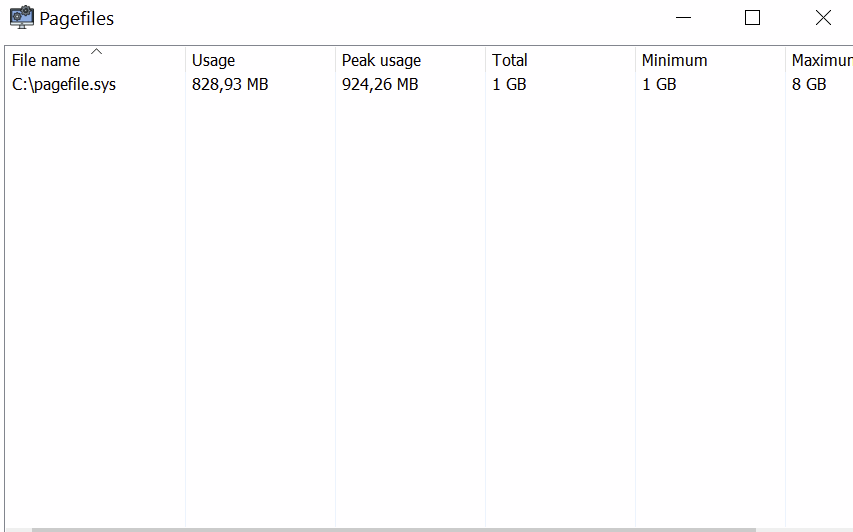Sort by the File name column header
Viewport: 853px width, 532px height.
point(46,61)
